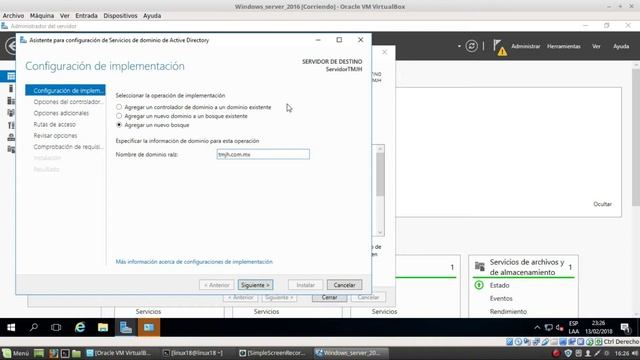Launch Internet Explorer from taskbar
This screenshot has width=640, height=360.
[x=80, y=327]
